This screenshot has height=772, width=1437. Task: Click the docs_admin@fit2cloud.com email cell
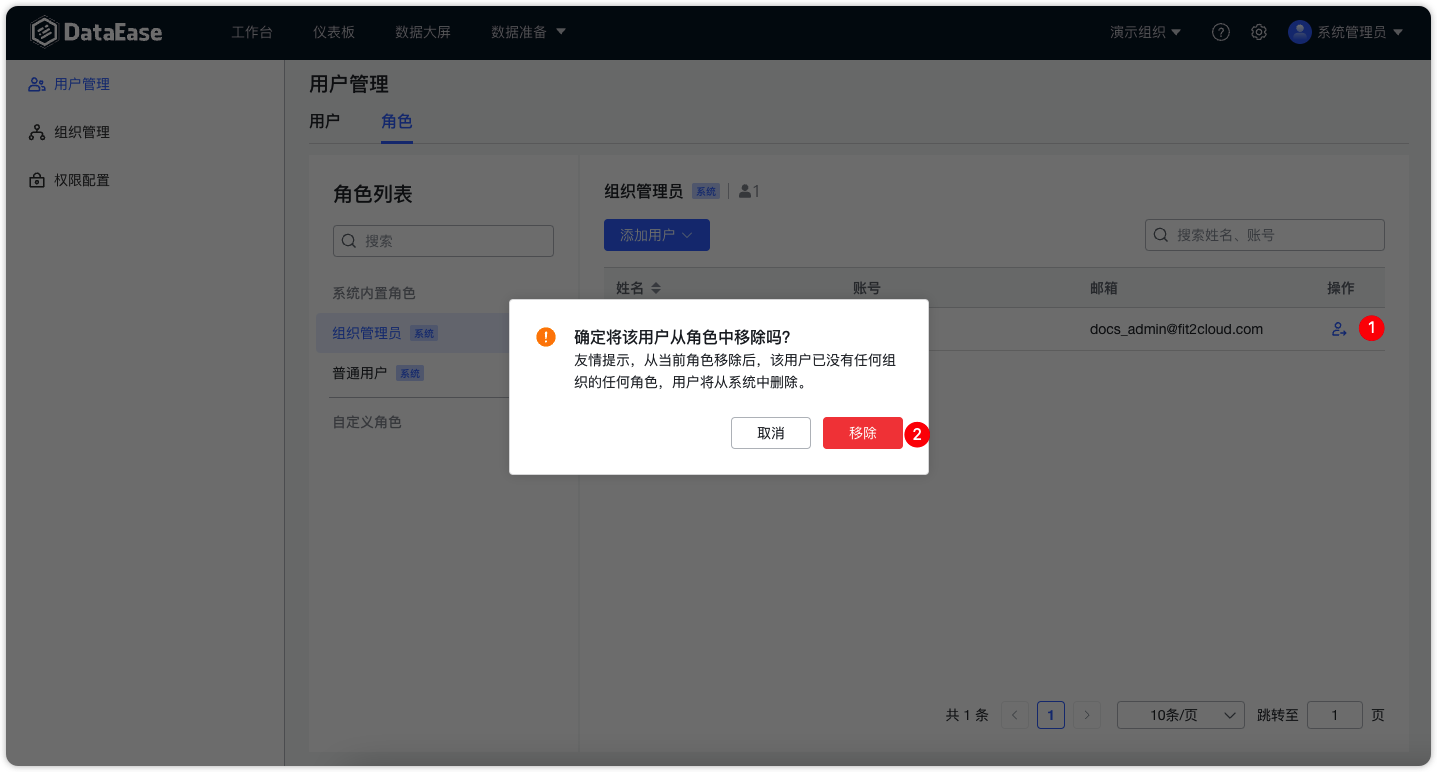tap(1176, 329)
